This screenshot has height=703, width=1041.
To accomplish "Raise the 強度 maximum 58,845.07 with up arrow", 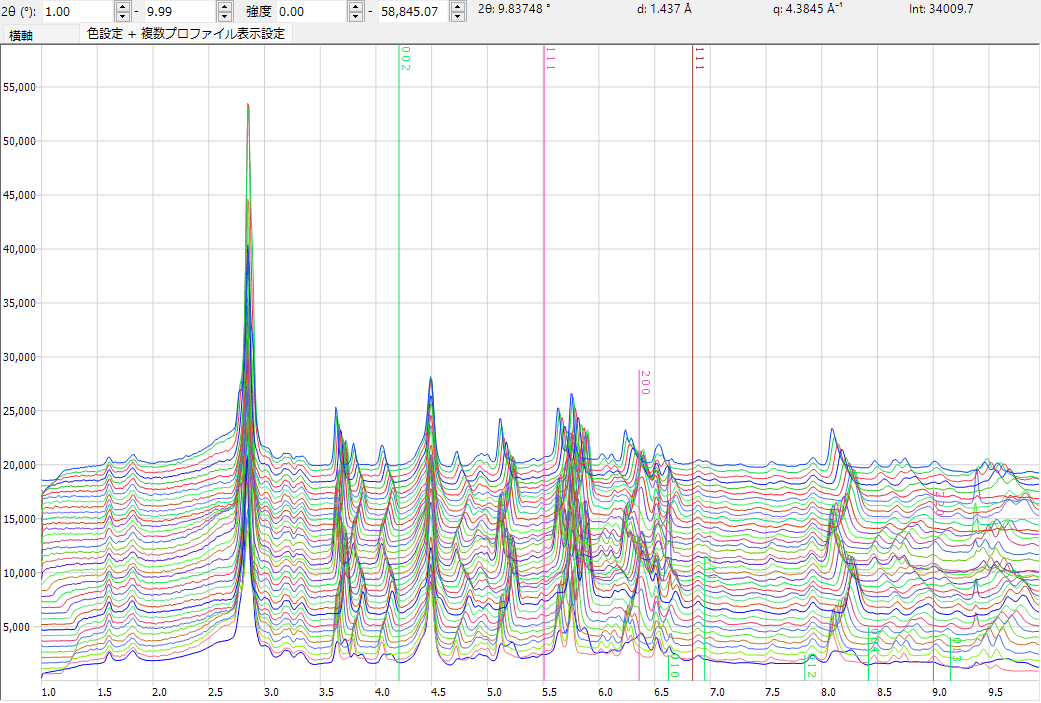I will point(458,6).
